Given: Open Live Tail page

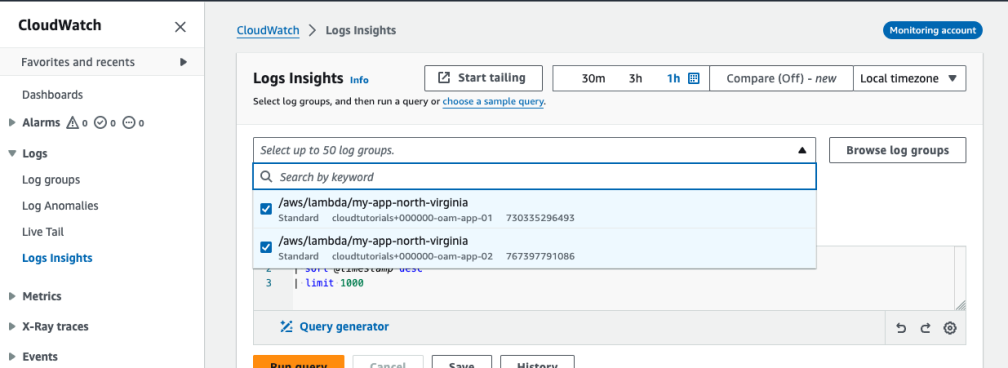Looking at the screenshot, I should point(43,232).
